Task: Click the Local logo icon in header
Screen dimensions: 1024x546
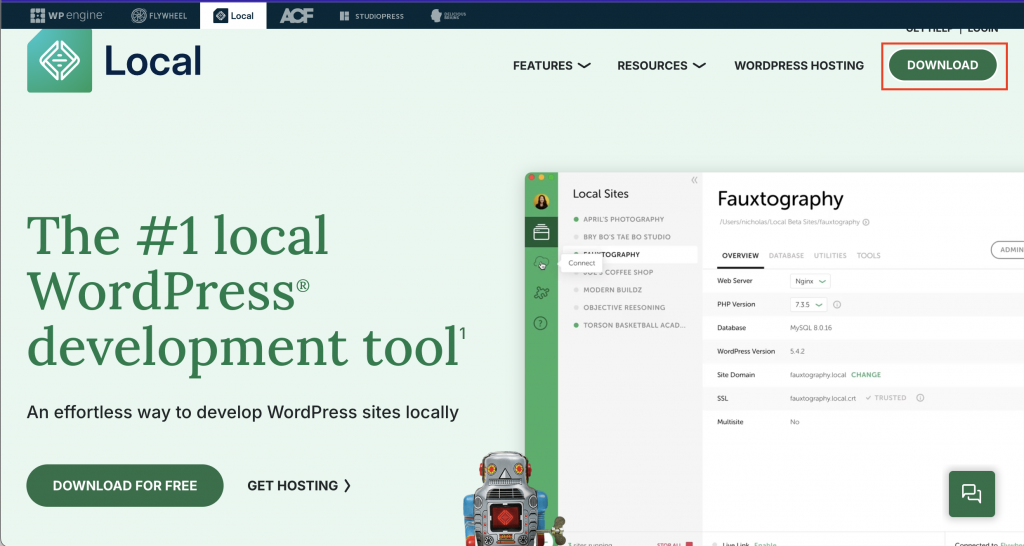Action: point(59,61)
